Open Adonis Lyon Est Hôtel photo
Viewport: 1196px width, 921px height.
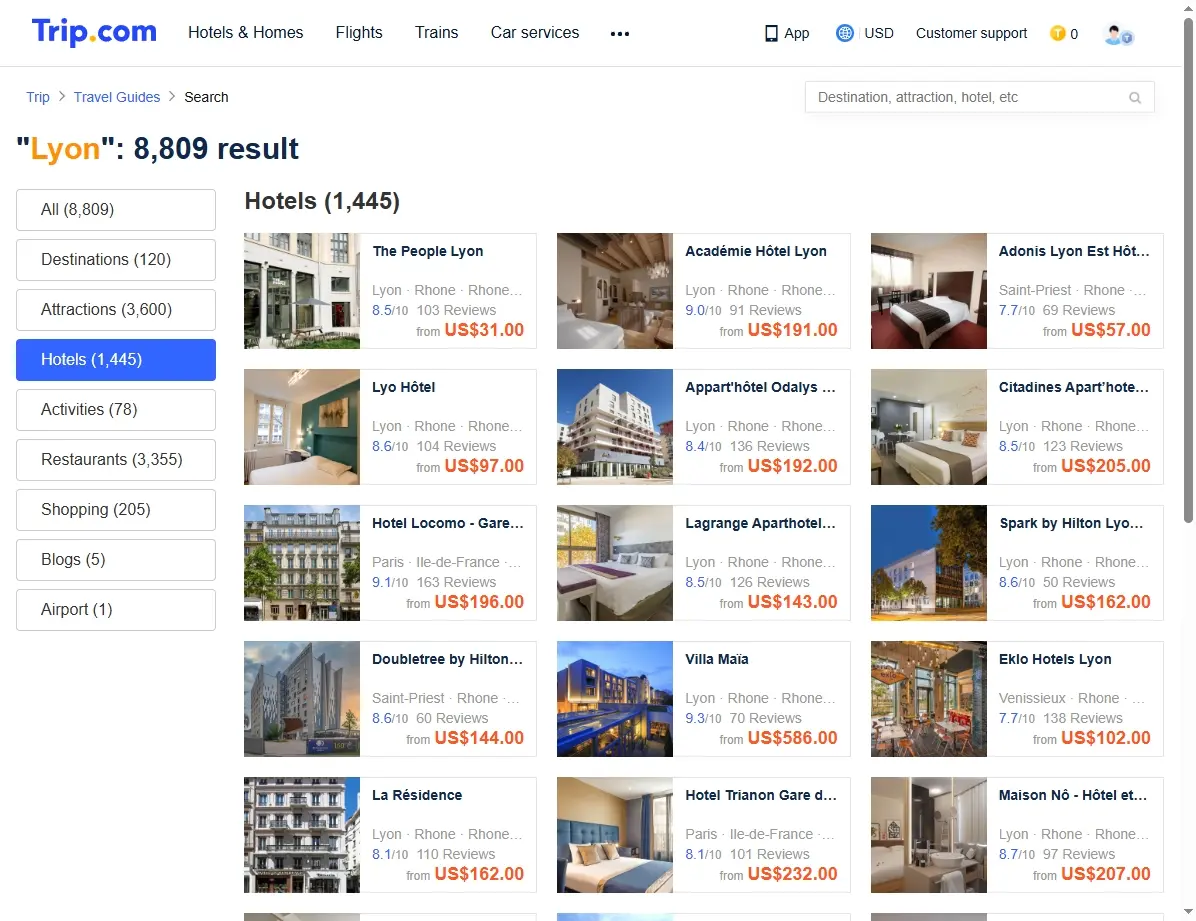(929, 291)
